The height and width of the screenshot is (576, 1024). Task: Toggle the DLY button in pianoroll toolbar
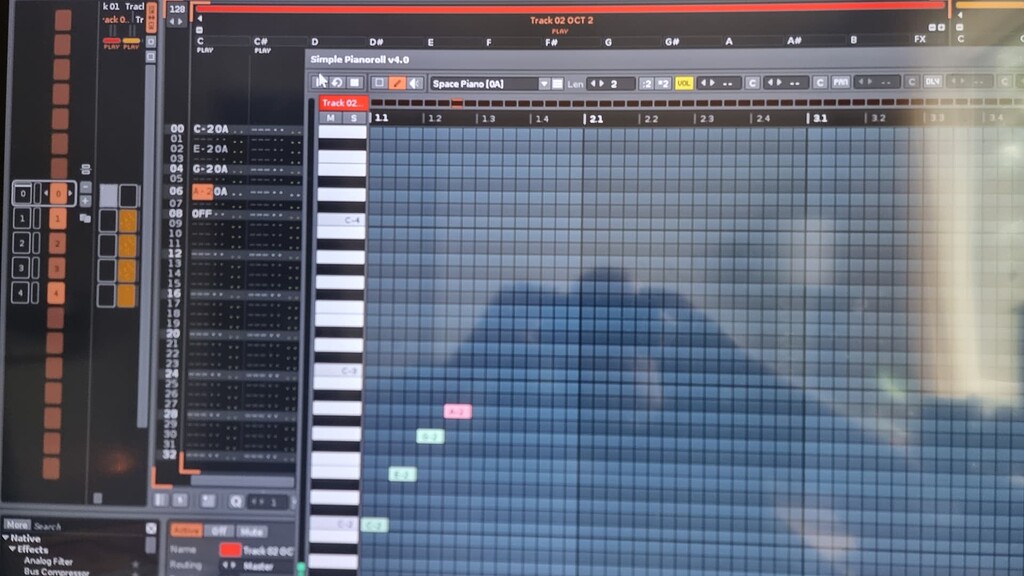click(x=933, y=82)
